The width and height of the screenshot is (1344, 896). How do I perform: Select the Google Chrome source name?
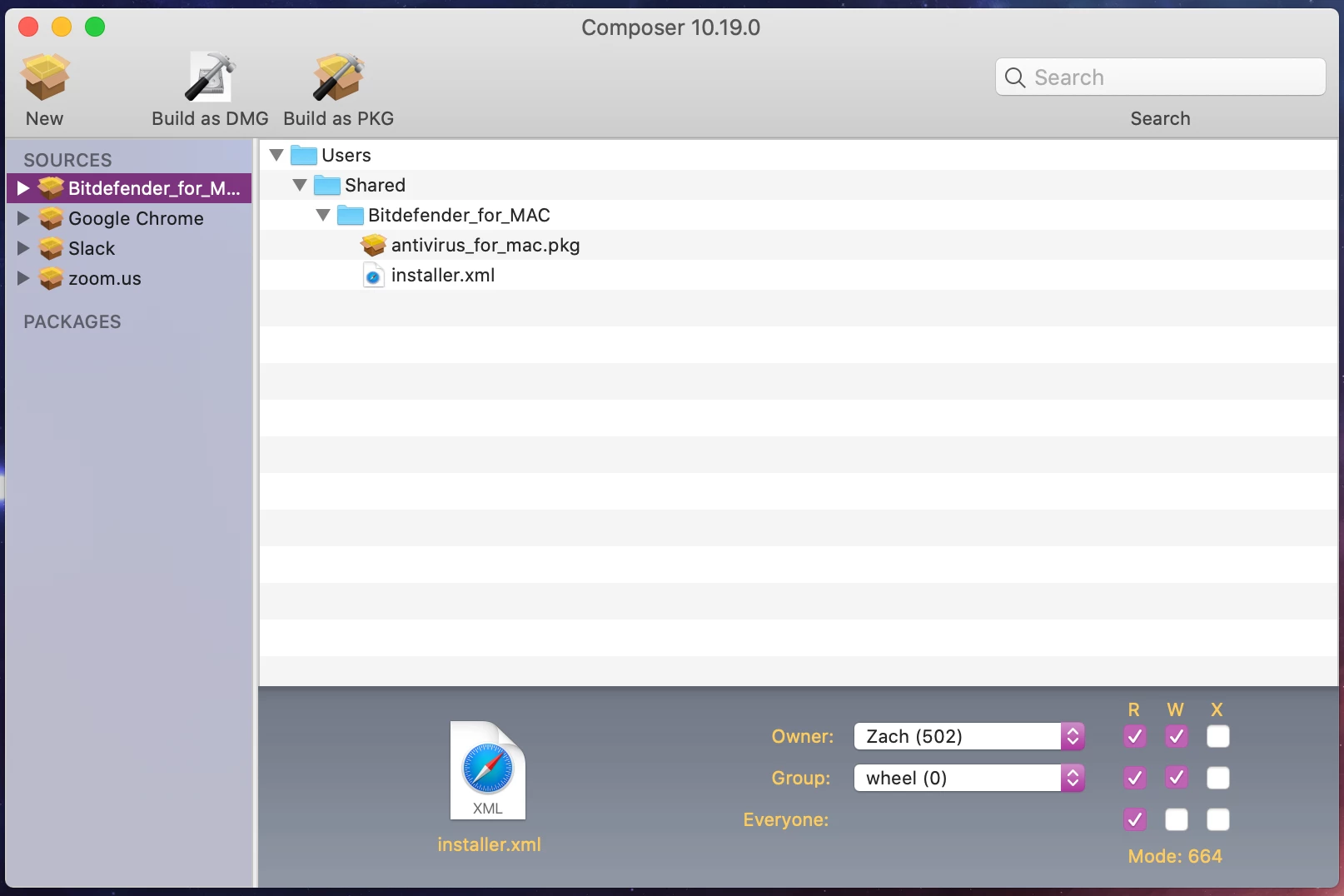136,218
